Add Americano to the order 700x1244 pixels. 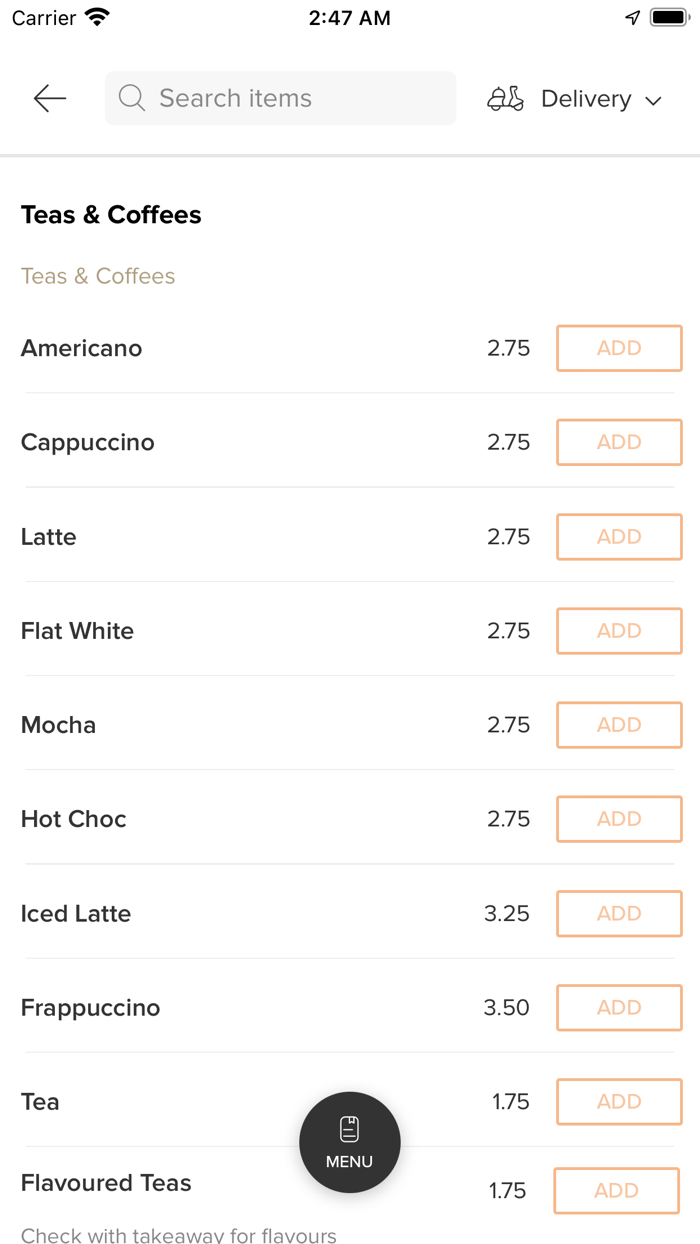[x=619, y=348]
